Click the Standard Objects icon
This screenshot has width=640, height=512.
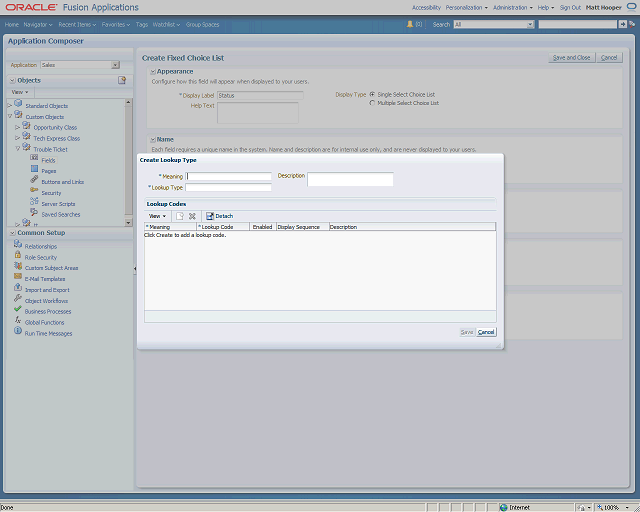click(x=18, y=104)
